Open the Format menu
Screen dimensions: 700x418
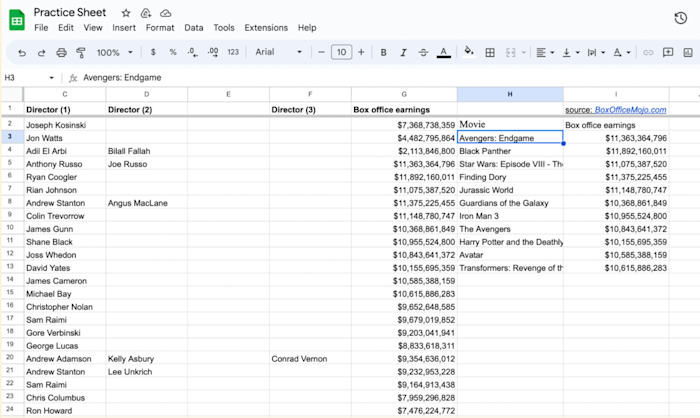point(160,28)
